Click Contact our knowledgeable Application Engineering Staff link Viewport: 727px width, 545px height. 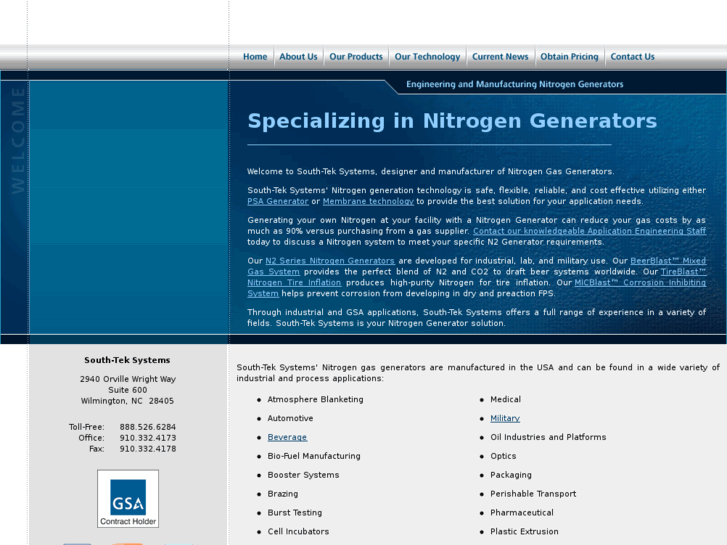point(589,231)
